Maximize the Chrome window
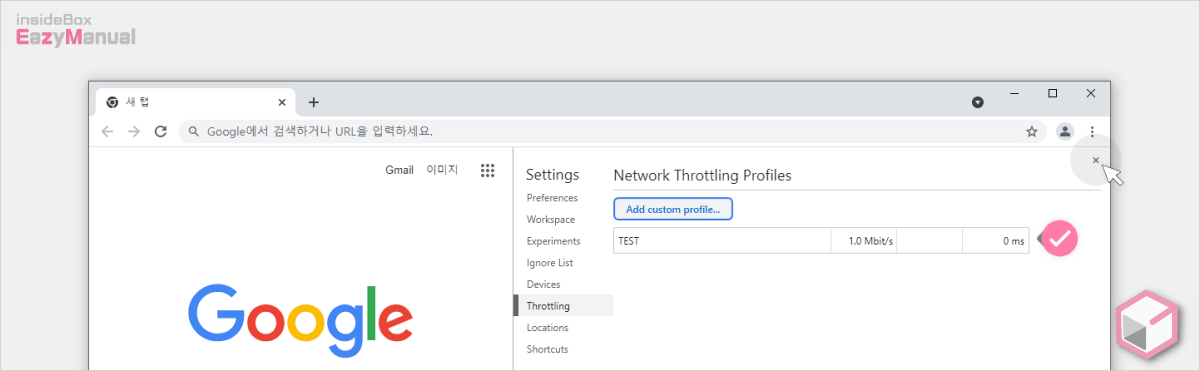Viewport: 1200px width, 371px height. coord(1052,93)
